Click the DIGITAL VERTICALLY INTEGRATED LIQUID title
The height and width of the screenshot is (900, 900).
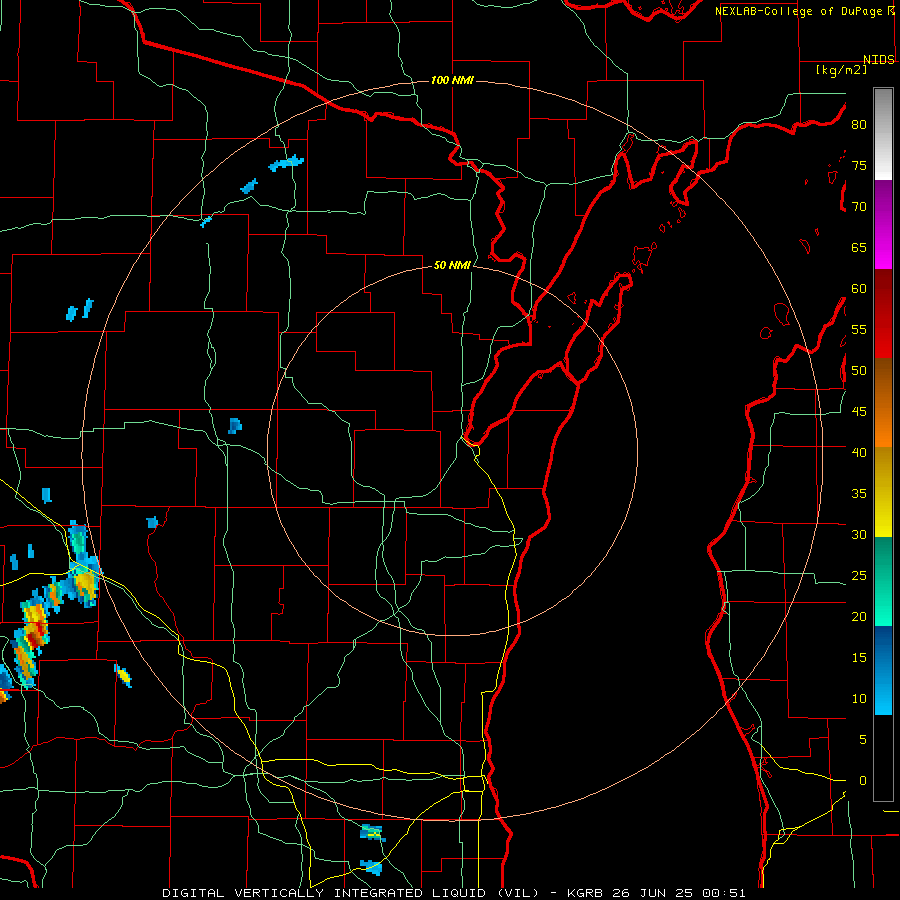pyautogui.click(x=326, y=893)
